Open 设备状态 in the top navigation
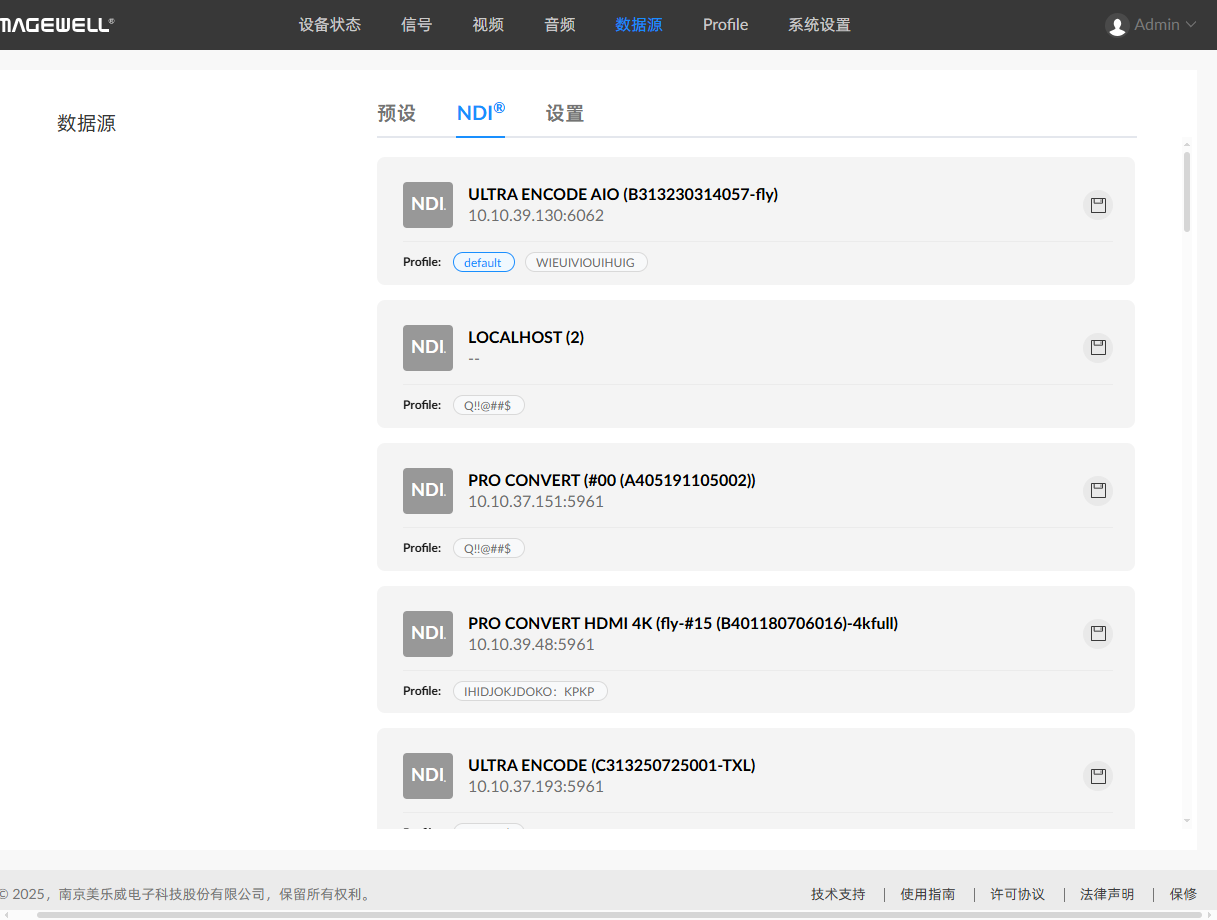 [x=329, y=25]
